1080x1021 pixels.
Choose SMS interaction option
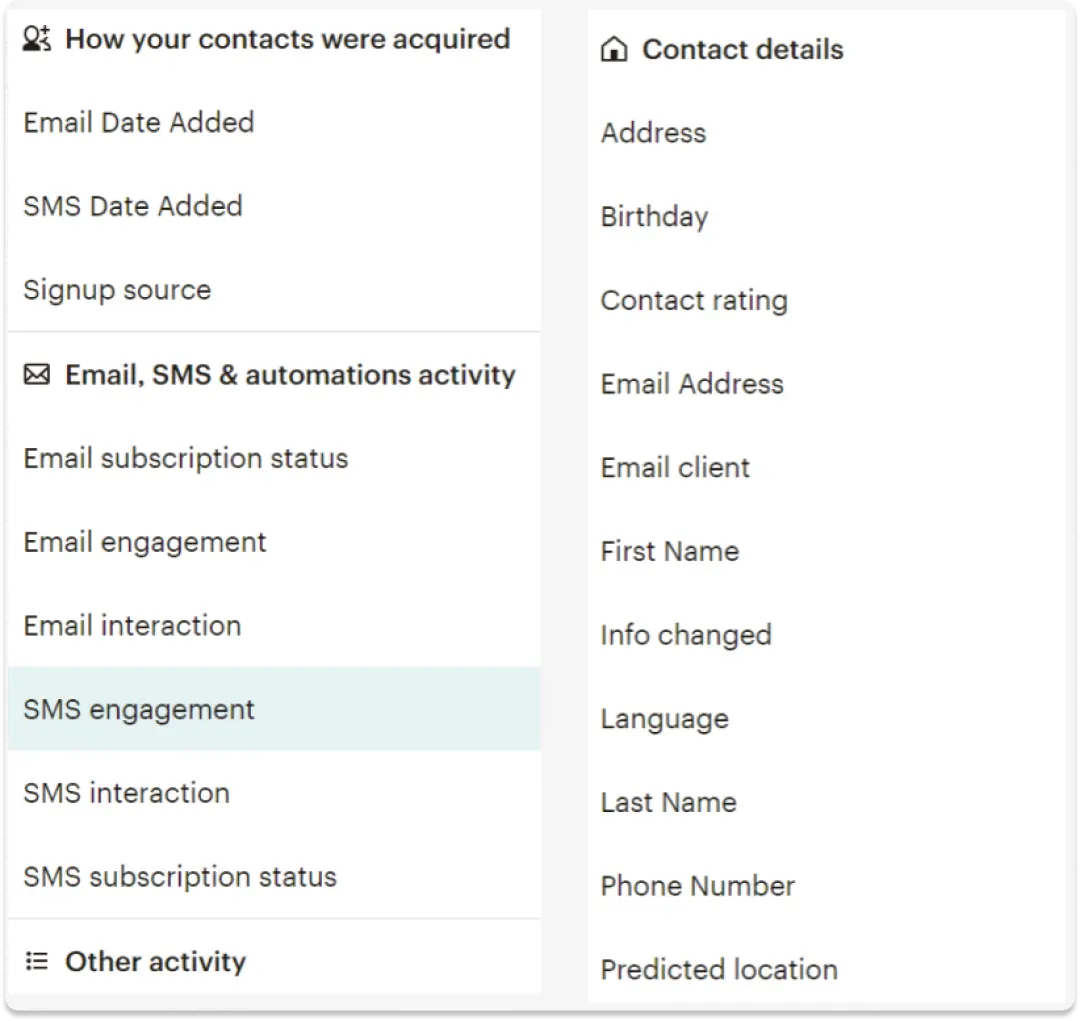click(x=126, y=794)
